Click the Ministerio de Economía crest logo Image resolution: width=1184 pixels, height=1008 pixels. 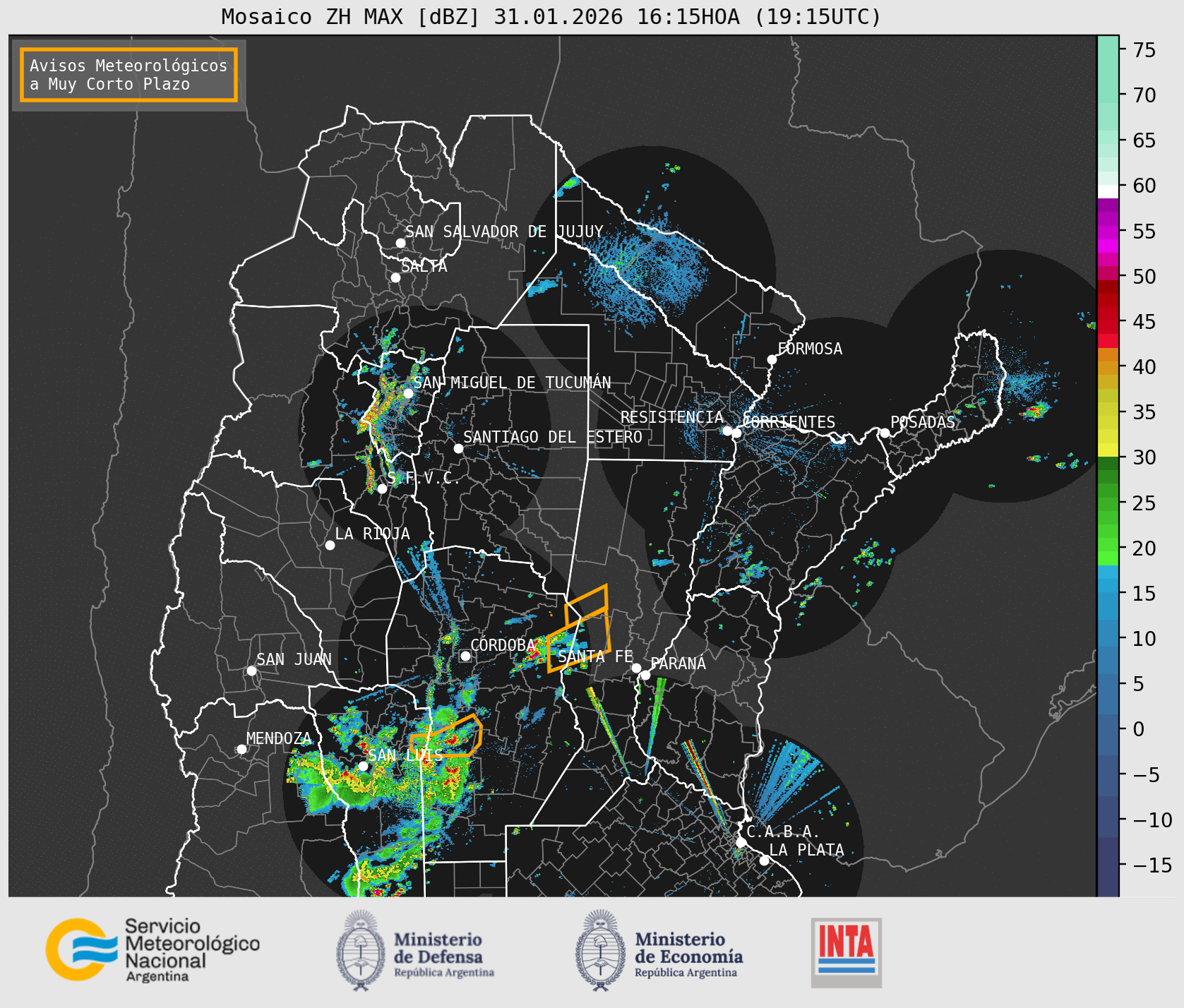coord(601,950)
